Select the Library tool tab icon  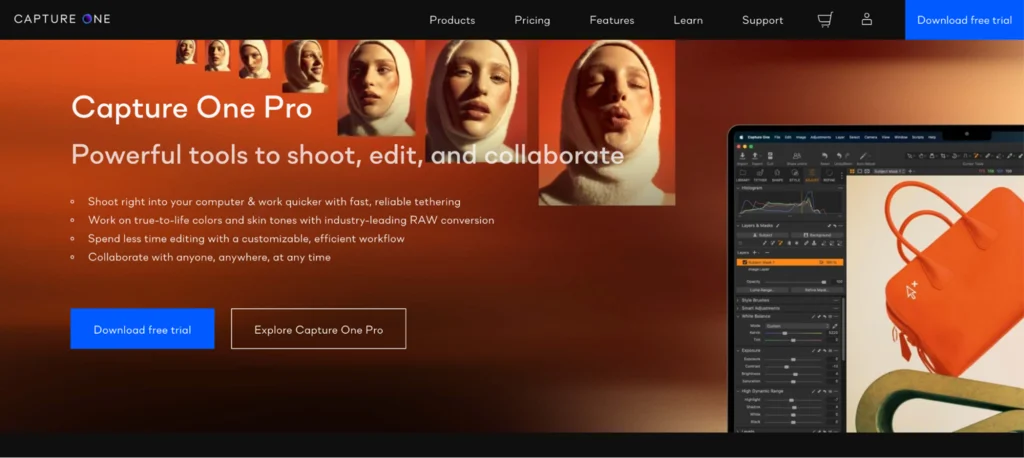click(x=743, y=173)
